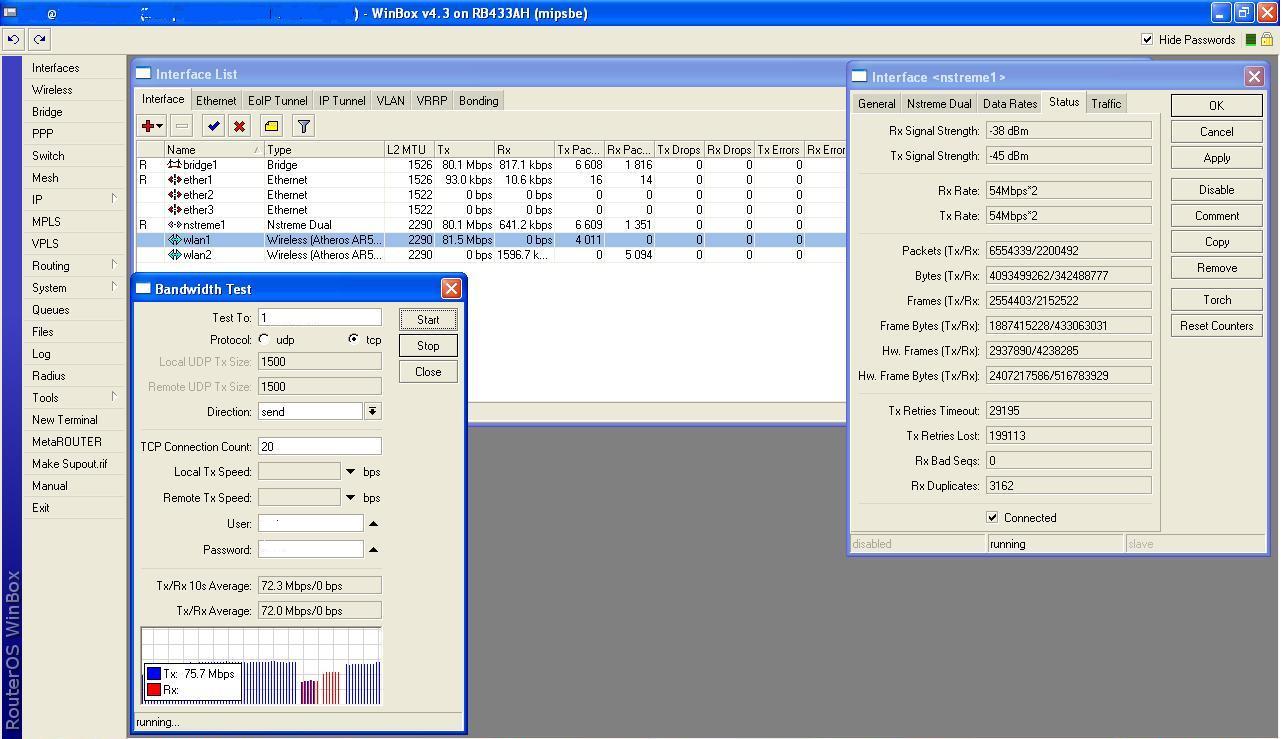Close the Bandwidth Test window
Viewport: 1282px width, 739px height.
(x=451, y=289)
